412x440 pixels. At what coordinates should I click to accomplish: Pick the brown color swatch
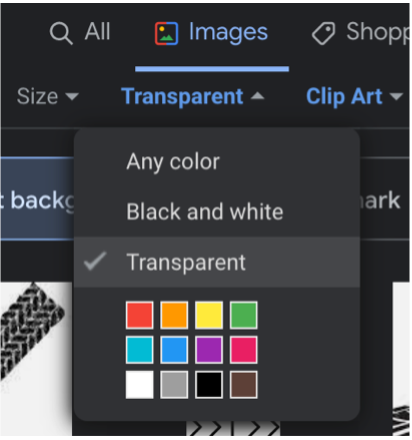(244, 385)
